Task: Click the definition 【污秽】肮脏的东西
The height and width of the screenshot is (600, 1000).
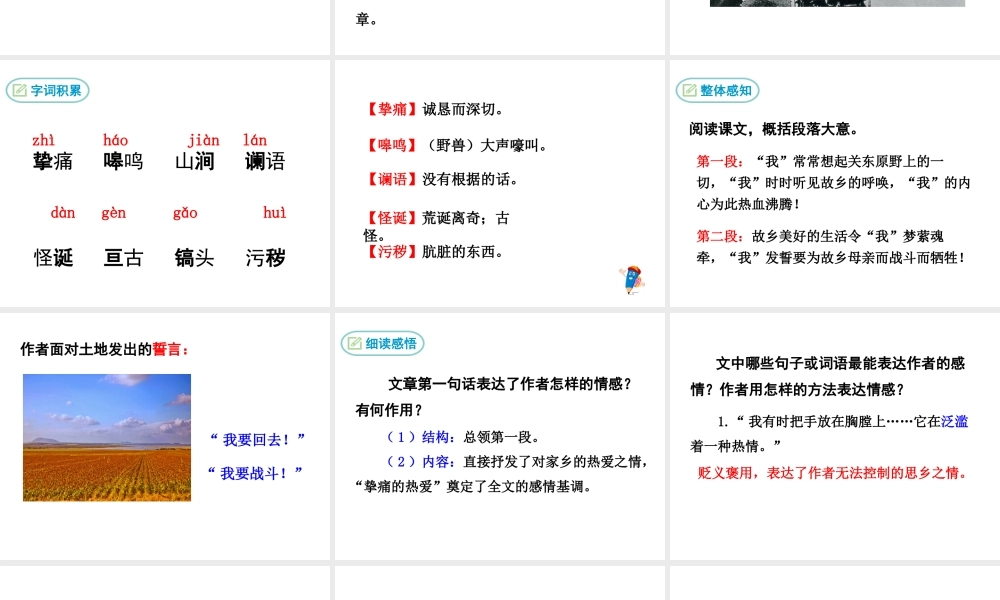Action: (434, 252)
